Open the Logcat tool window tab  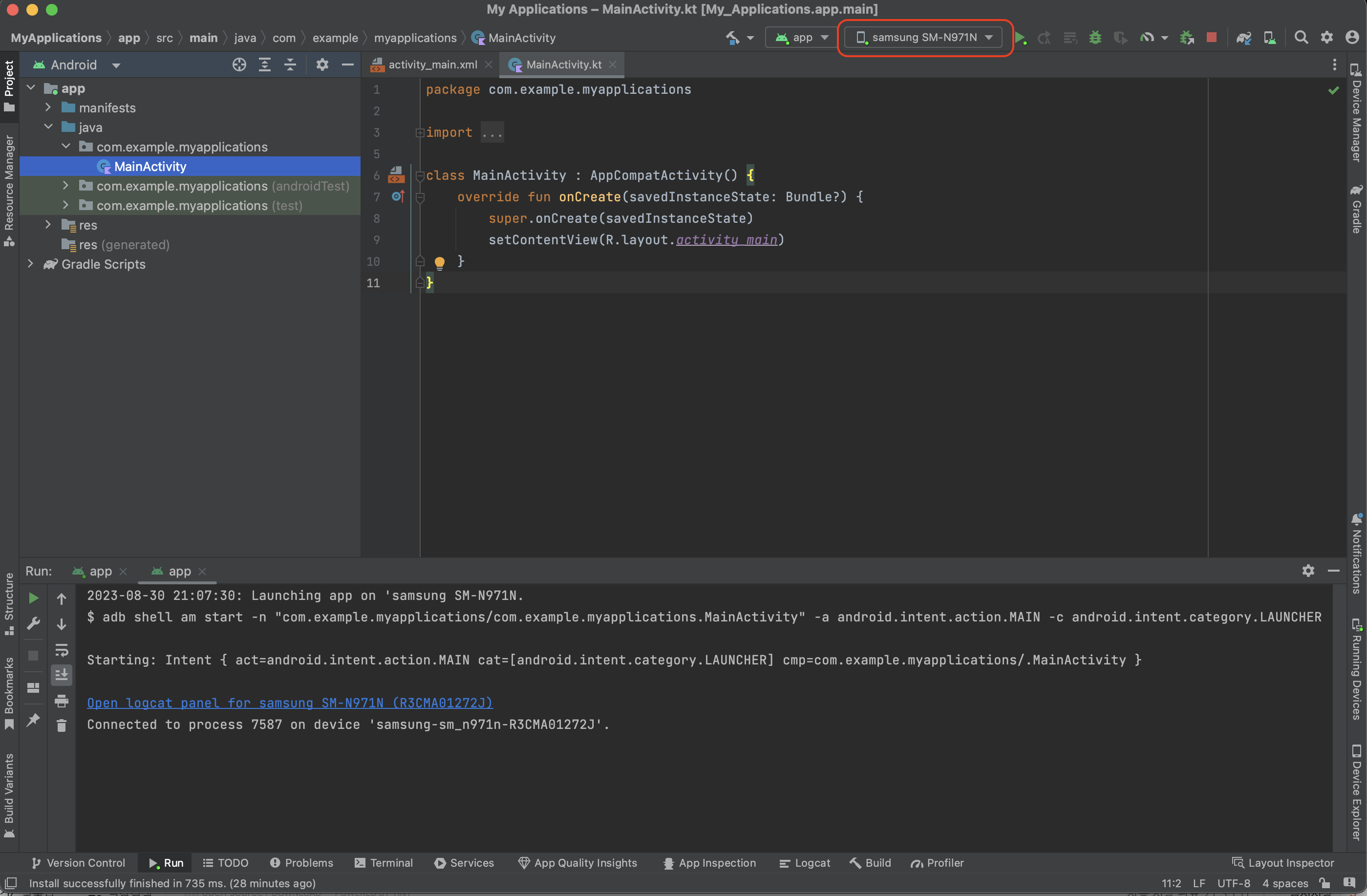pyautogui.click(x=805, y=863)
